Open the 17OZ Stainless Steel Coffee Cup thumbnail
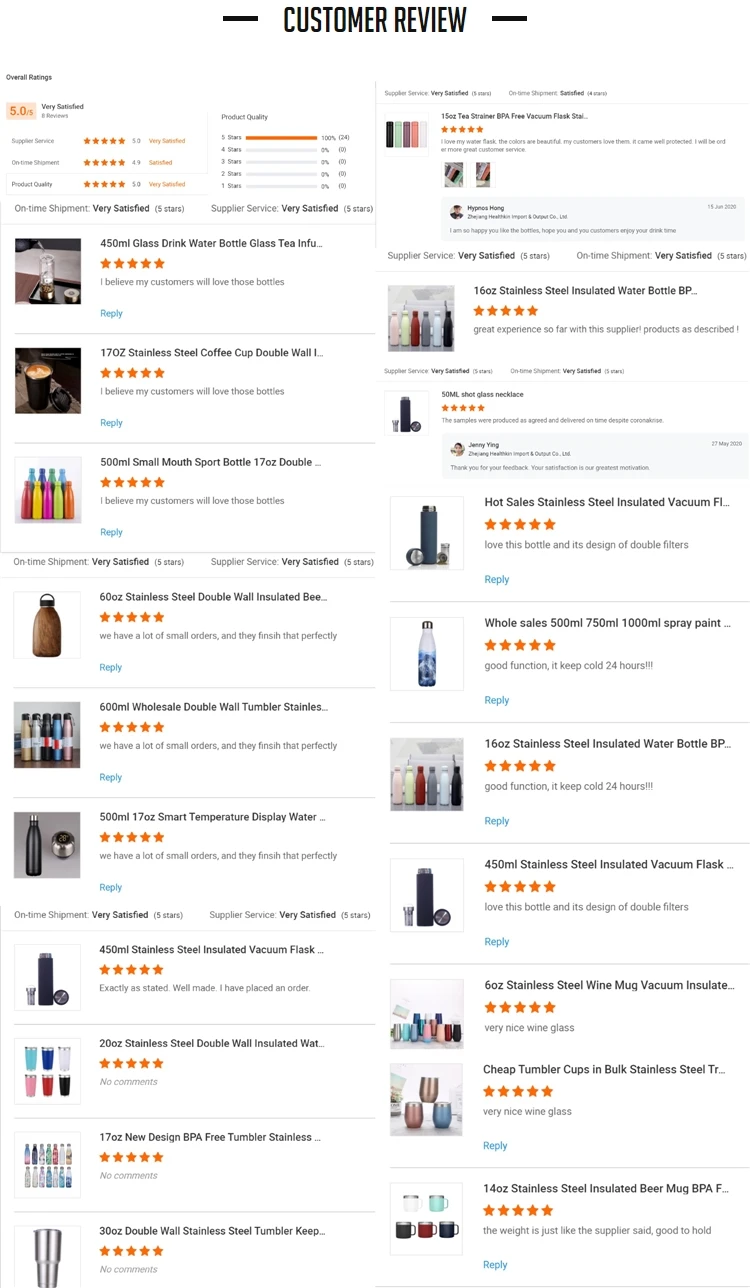This screenshot has width=750, height=1288. coord(48,380)
